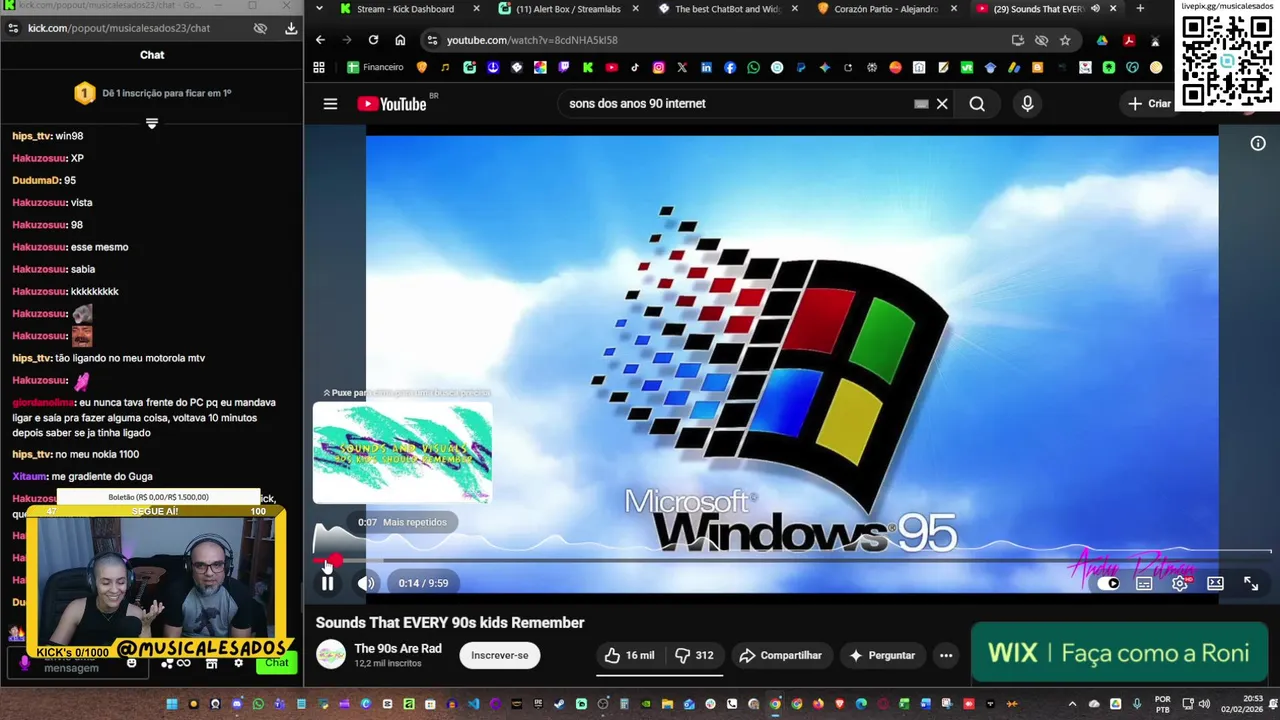
Task: Switch to Corazón Partío tab
Action: coord(885,9)
